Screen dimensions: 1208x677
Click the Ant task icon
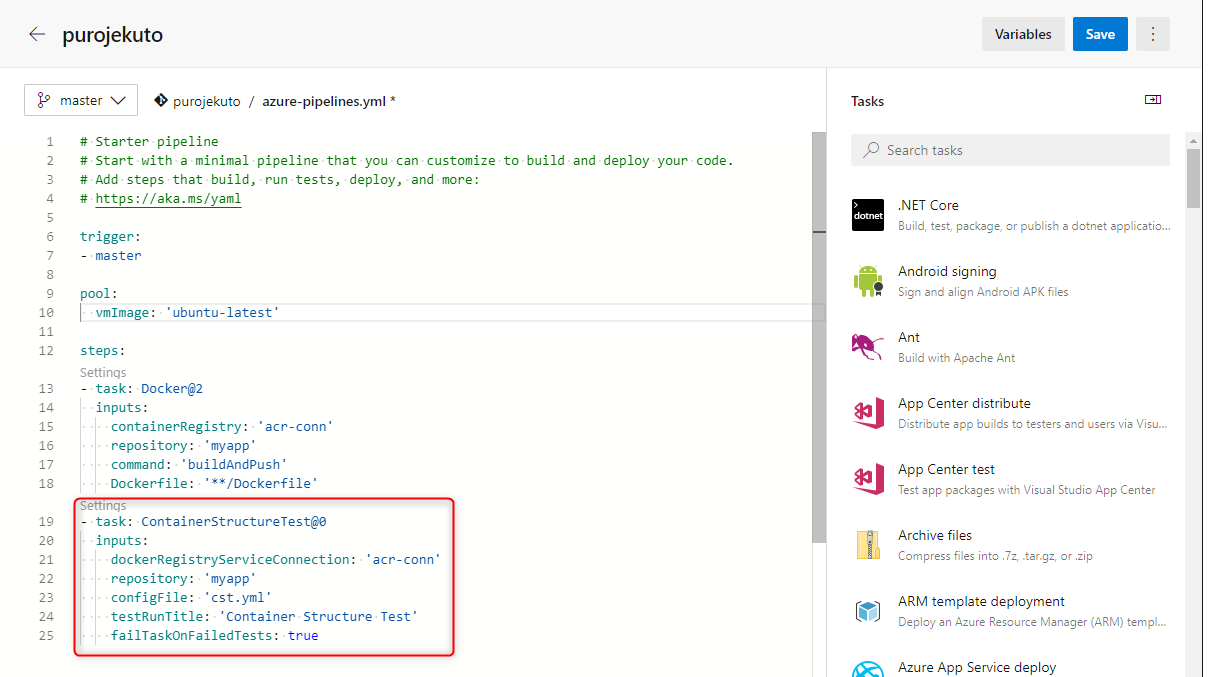click(868, 347)
